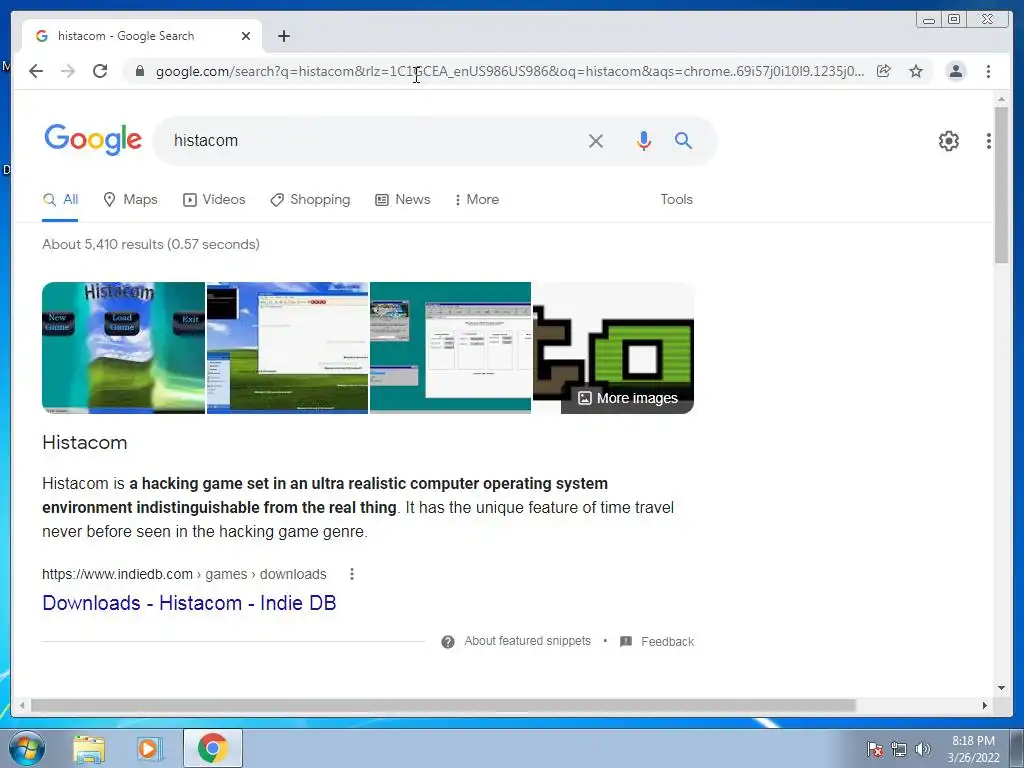1024x768 pixels.
Task: Select the histacom - Google Search tab
Action: coord(142,36)
